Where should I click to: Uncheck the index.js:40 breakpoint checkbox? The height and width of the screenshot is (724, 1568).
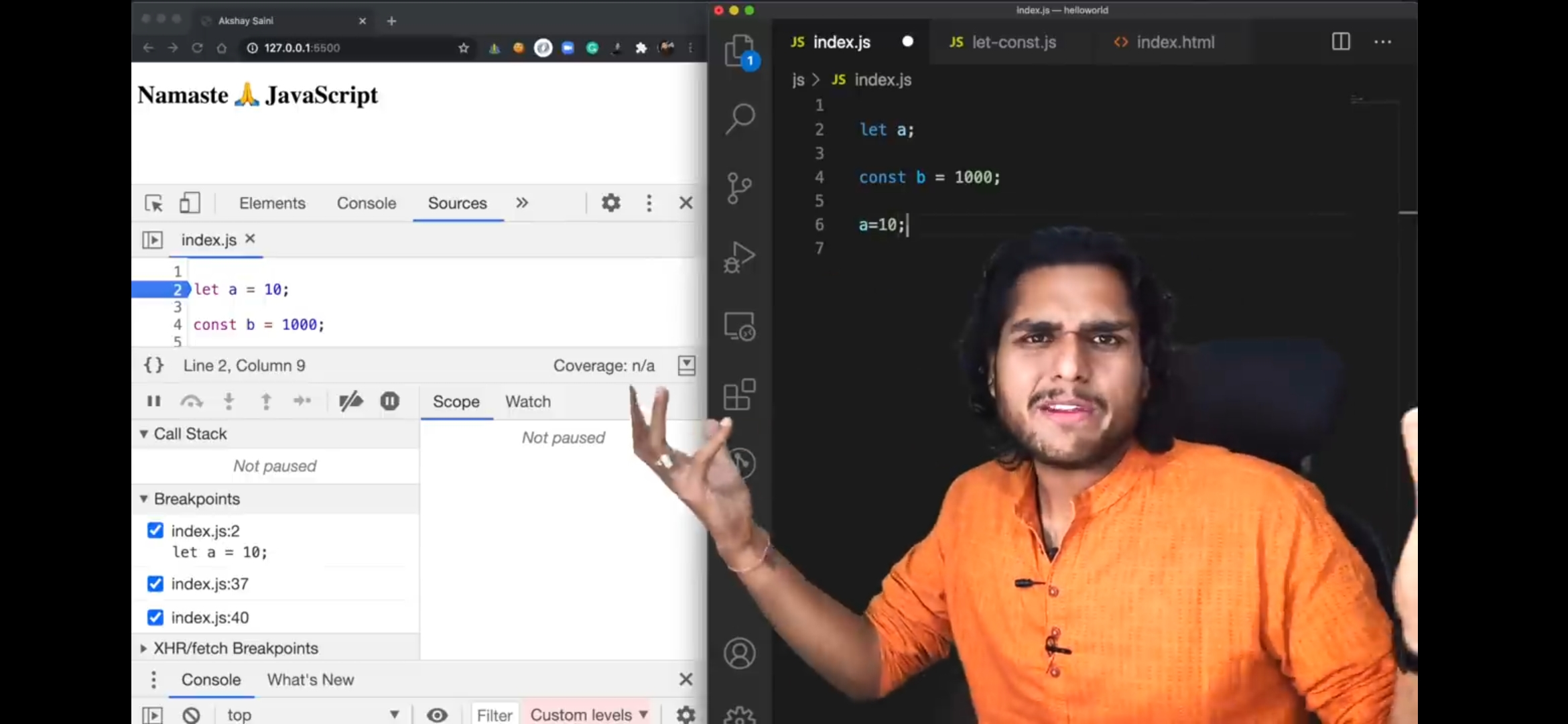click(x=155, y=617)
